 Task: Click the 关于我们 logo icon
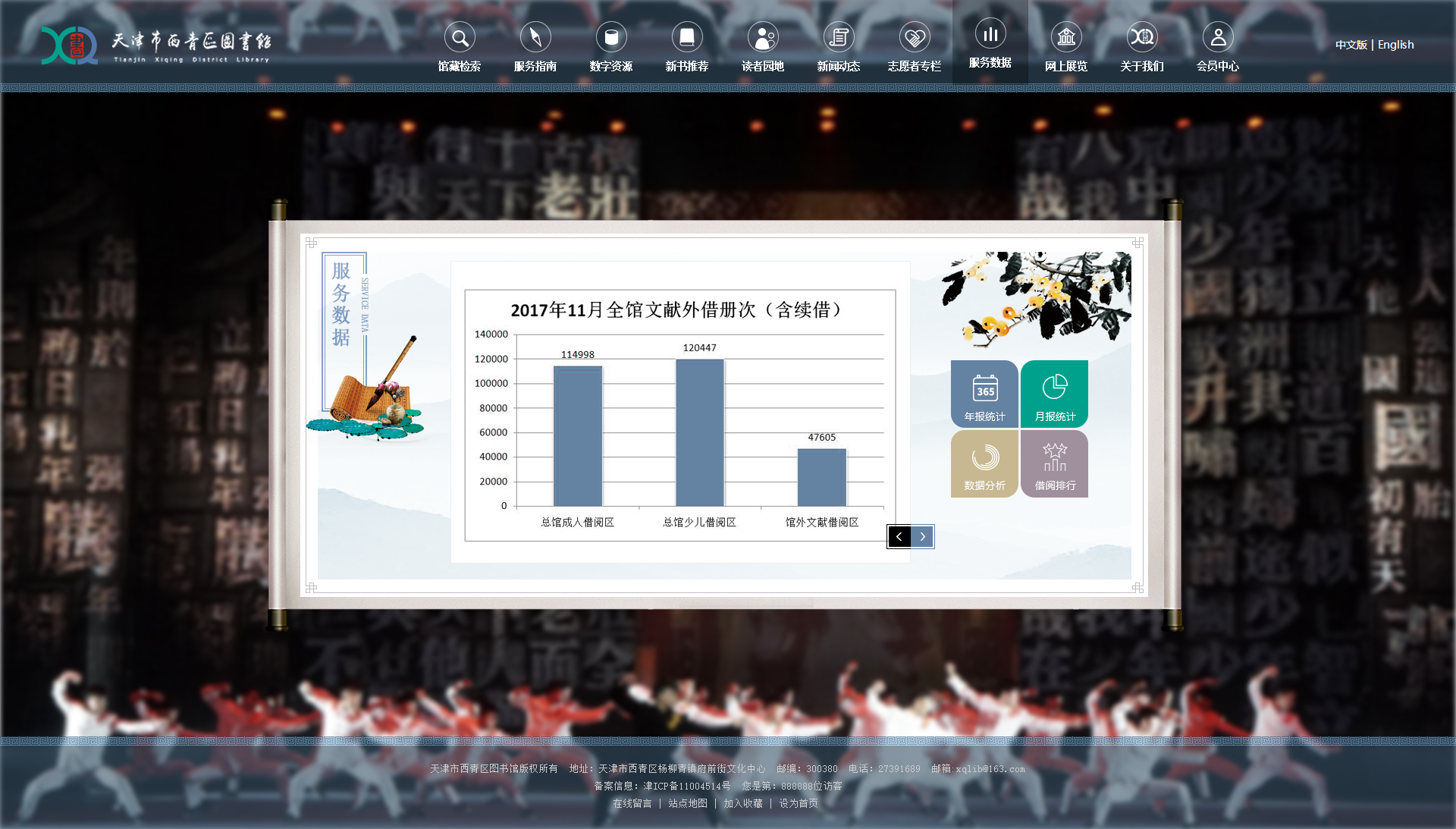click(x=1142, y=37)
